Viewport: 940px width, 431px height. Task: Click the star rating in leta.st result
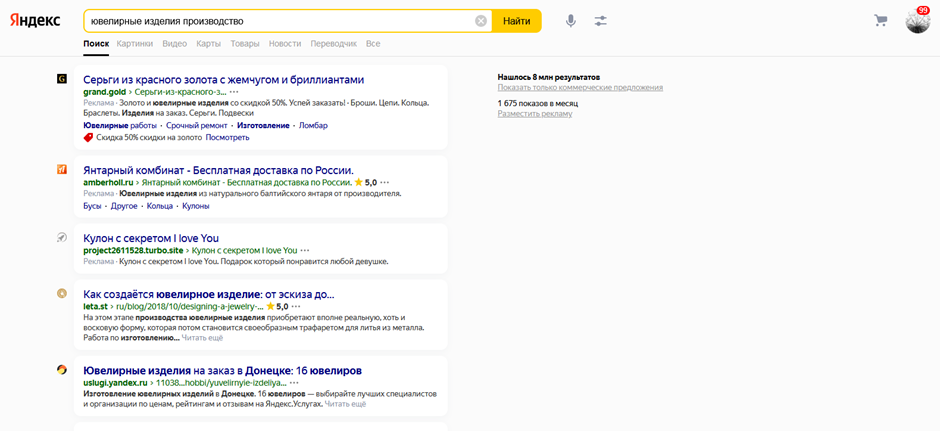coord(277,306)
